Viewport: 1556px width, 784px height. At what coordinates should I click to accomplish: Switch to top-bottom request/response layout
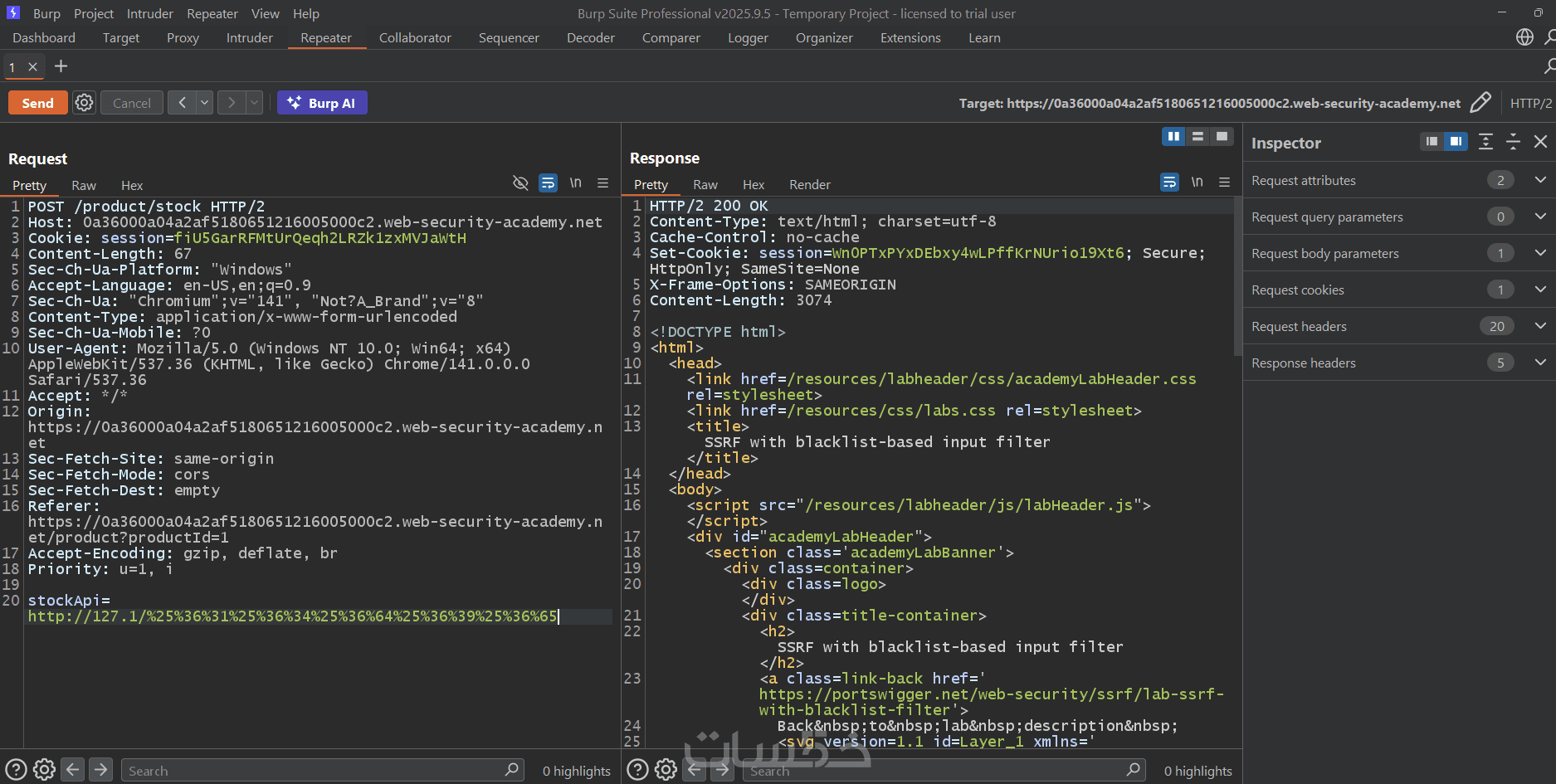(x=1197, y=137)
